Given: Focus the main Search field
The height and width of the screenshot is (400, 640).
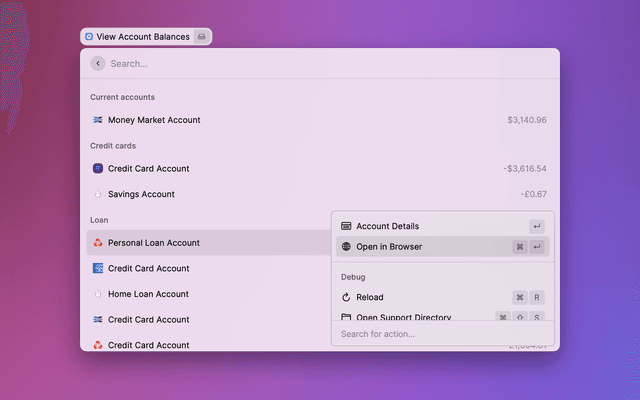Looking at the screenshot, I should 300,63.
